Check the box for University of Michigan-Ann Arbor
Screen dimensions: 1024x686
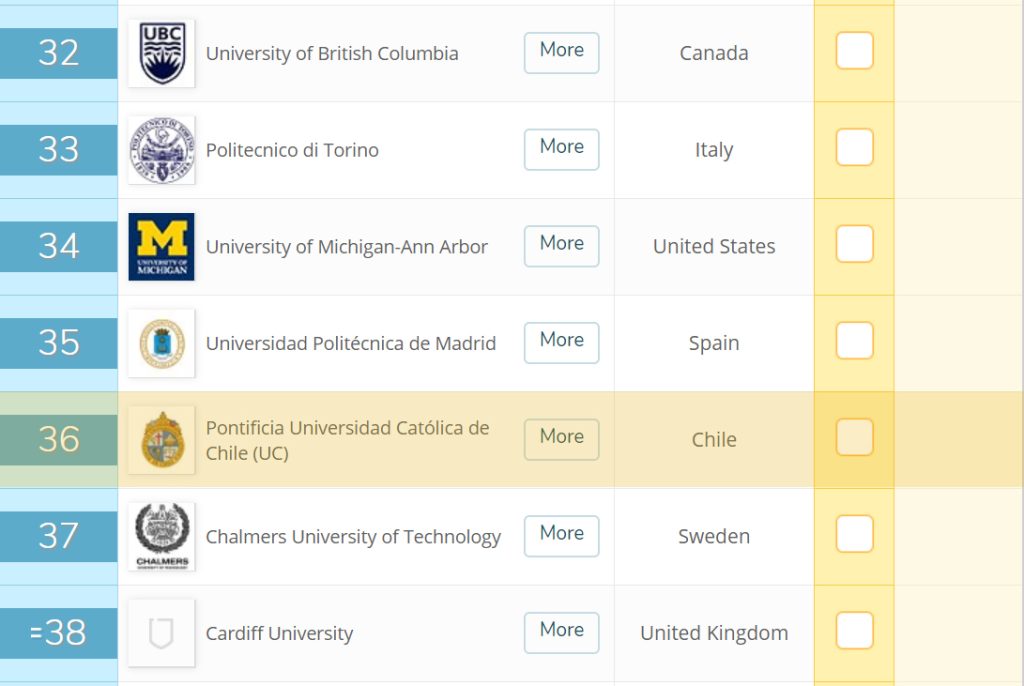point(854,244)
